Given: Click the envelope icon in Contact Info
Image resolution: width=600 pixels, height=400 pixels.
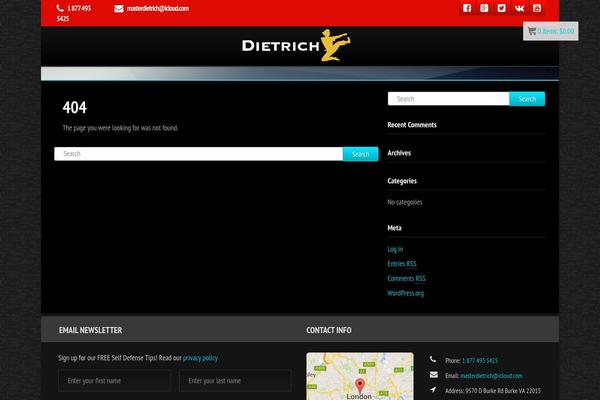Looking at the screenshot, I should [x=434, y=375].
